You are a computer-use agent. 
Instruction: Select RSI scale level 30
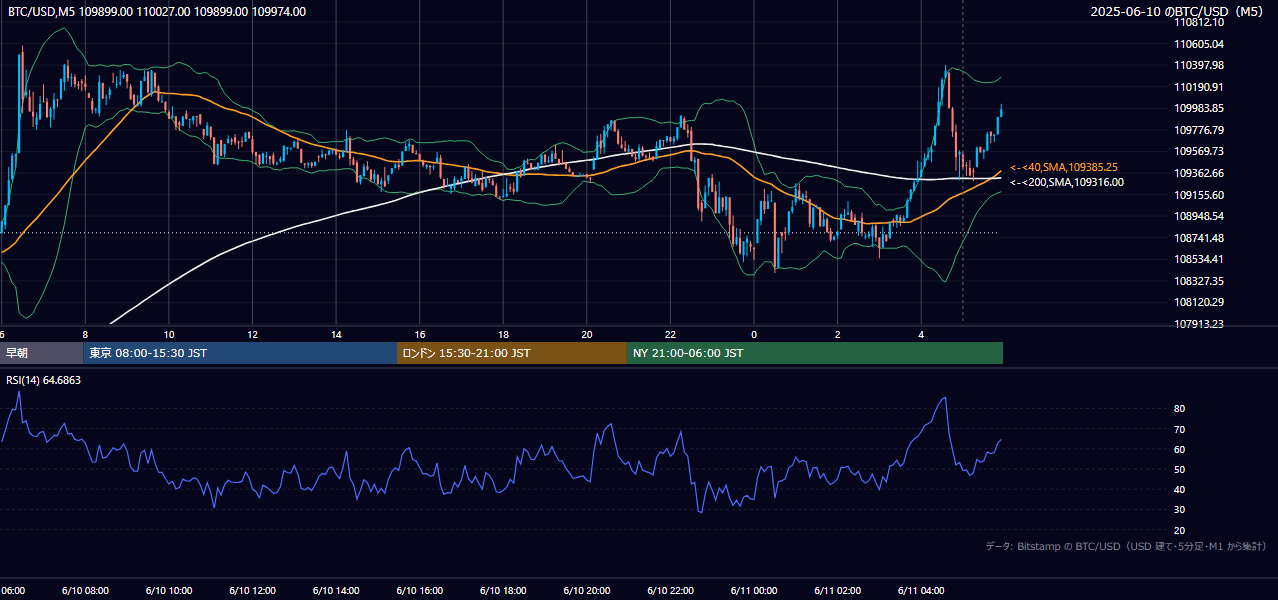click(1180, 509)
